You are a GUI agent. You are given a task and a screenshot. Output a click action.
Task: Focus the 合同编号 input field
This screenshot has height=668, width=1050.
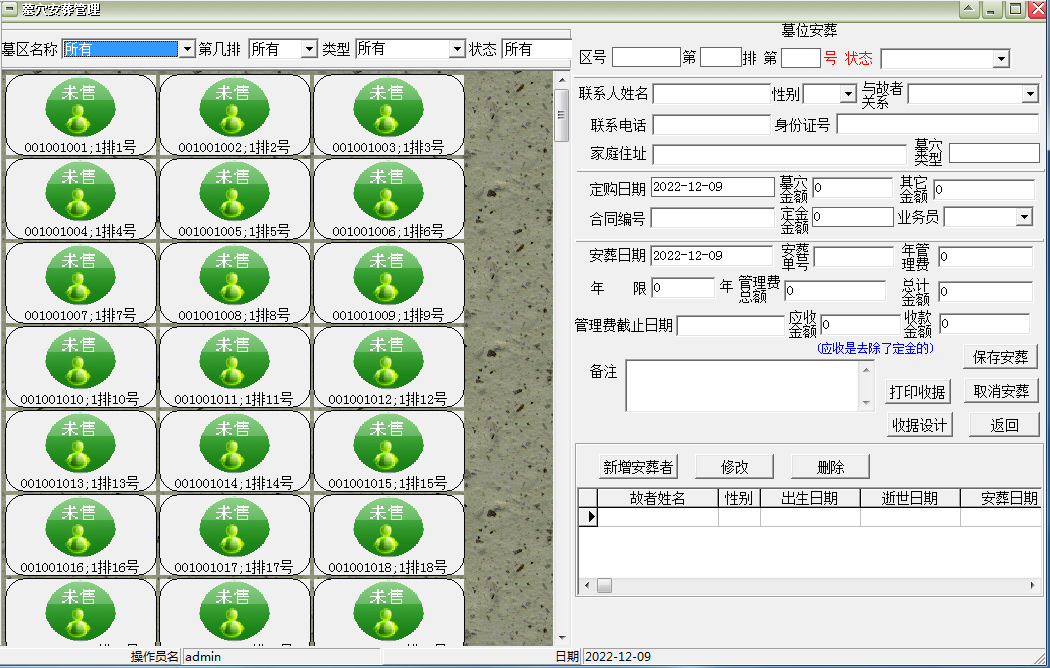click(x=712, y=218)
